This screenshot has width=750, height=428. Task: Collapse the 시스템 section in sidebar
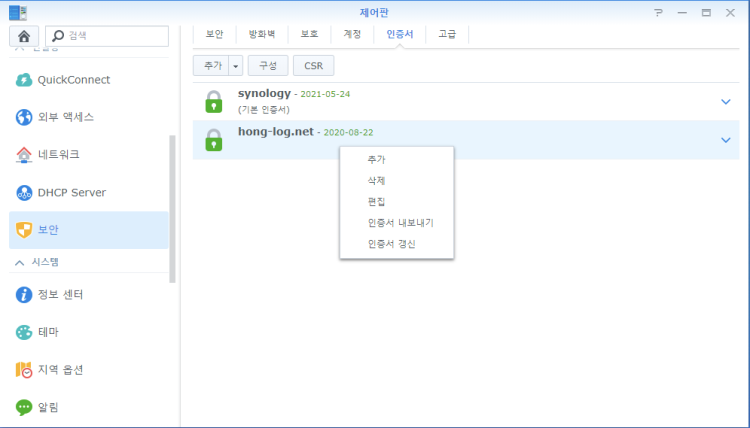18,262
